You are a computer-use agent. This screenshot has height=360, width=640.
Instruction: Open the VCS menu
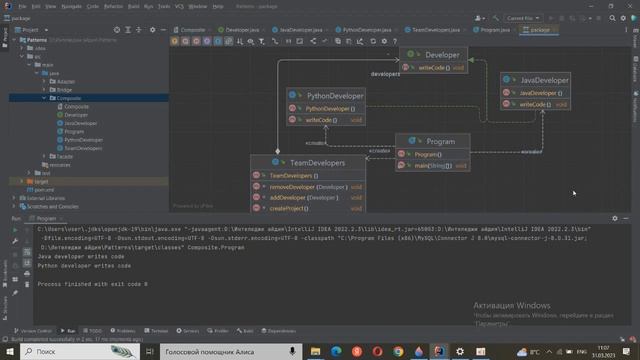179,7
